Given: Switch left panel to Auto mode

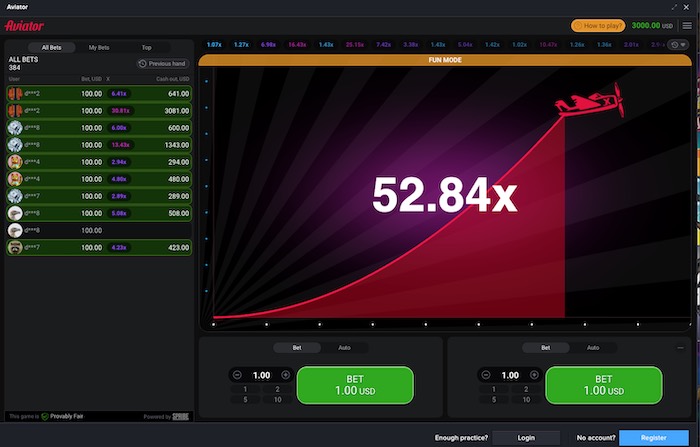Looking at the screenshot, I should coord(344,347).
